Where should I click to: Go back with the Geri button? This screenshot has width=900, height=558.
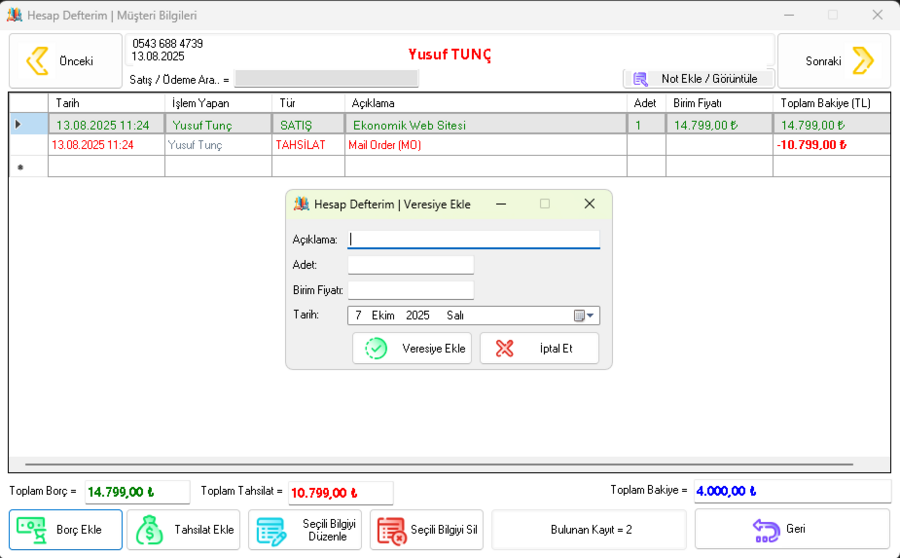[x=792, y=529]
